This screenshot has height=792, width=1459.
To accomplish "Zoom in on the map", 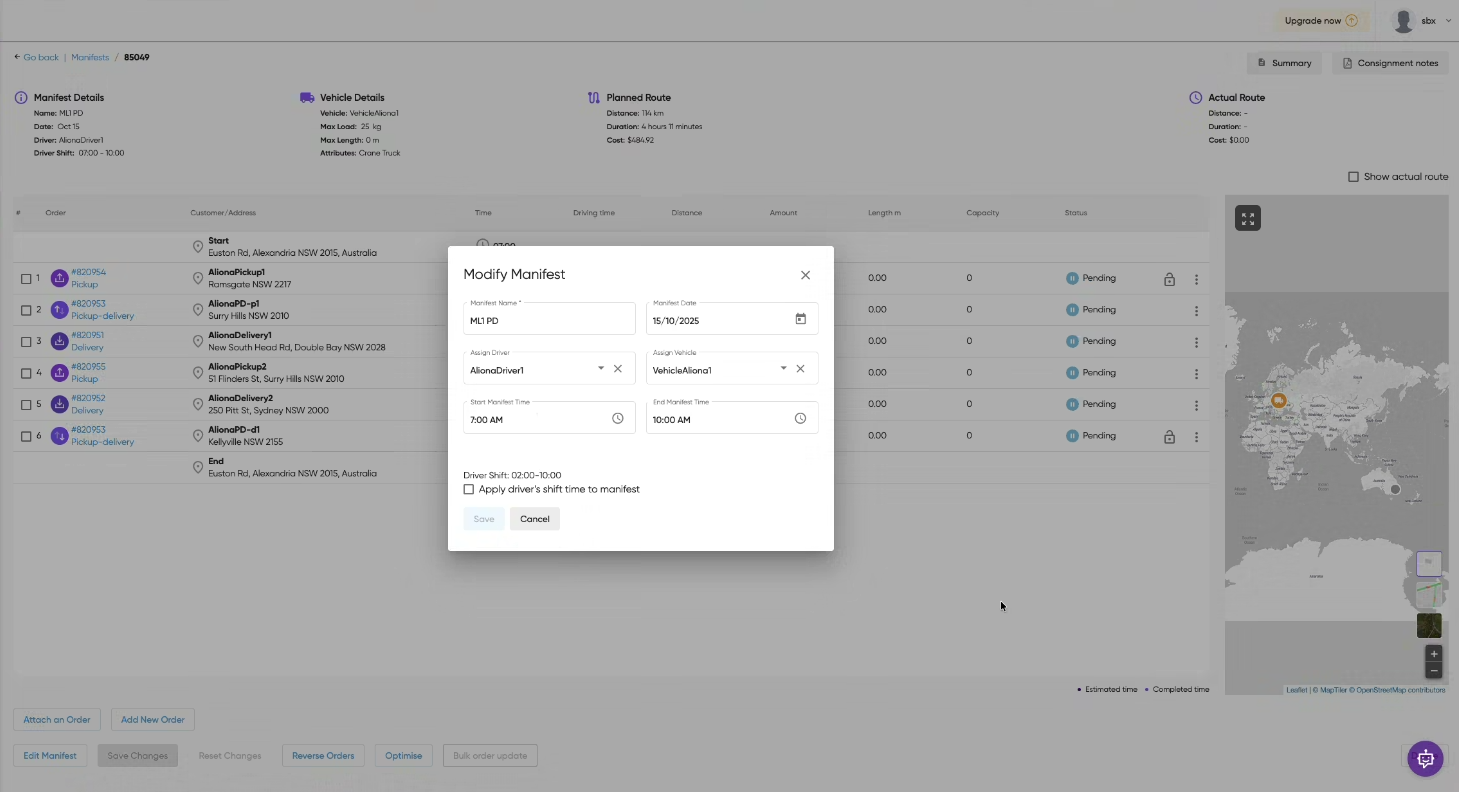I will [1434, 654].
